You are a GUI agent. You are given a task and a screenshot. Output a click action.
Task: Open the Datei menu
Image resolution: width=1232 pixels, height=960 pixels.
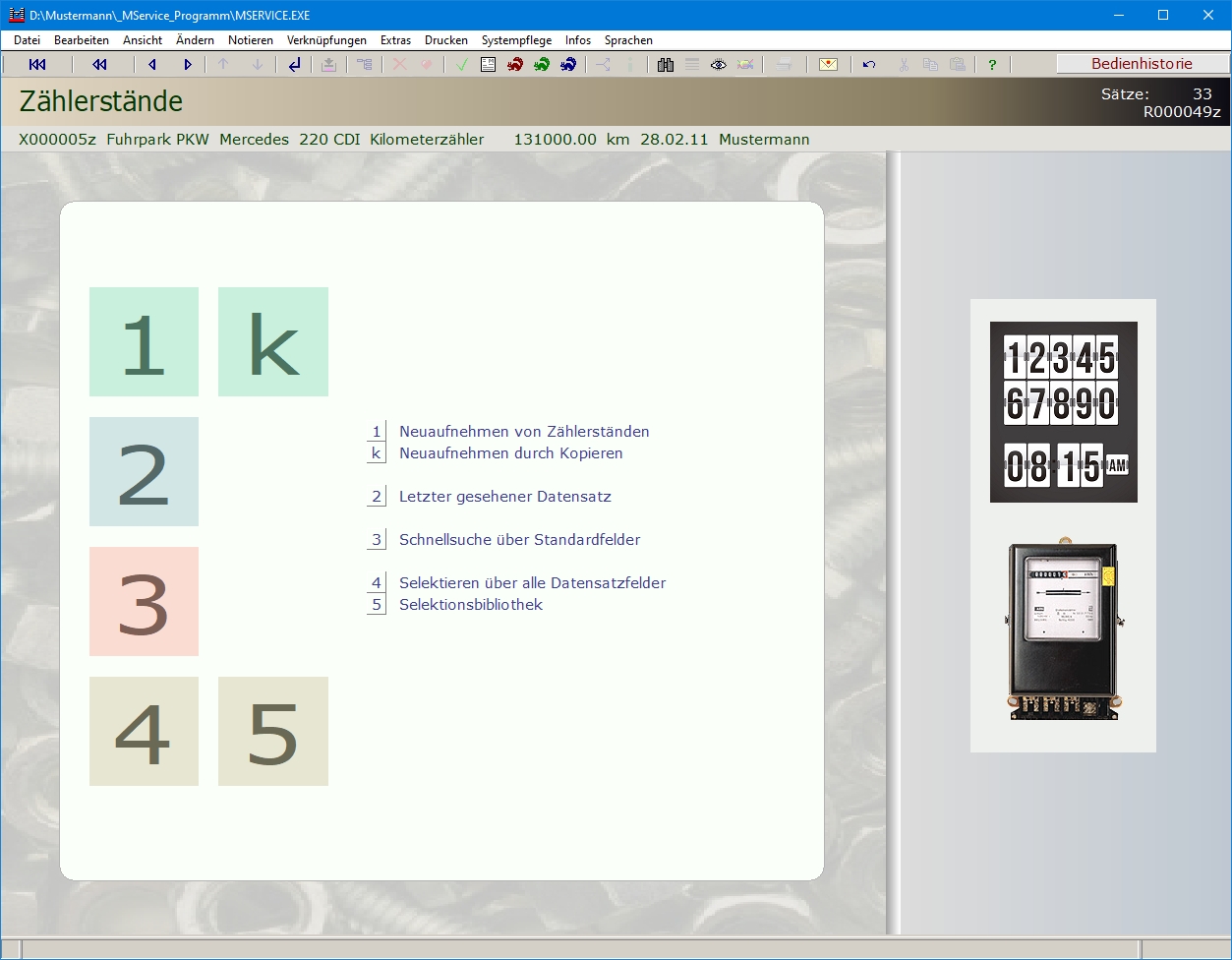click(x=27, y=40)
